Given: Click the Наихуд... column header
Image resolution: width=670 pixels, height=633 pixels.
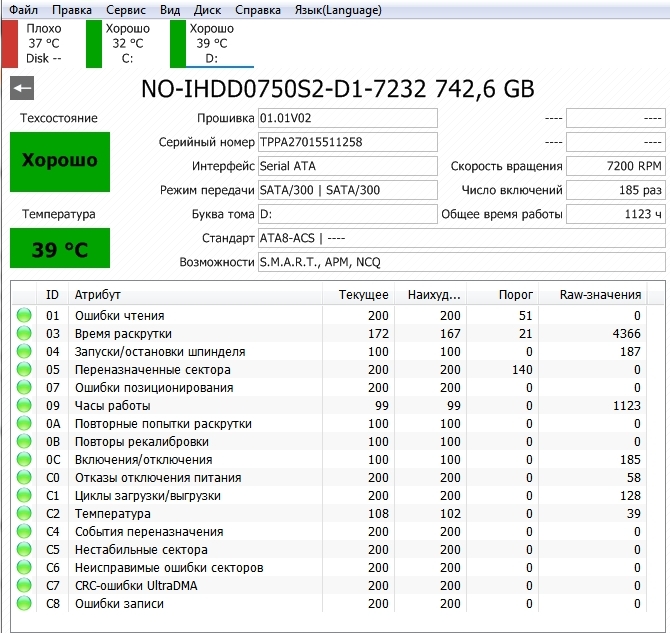Looking at the screenshot, I should [x=430, y=294].
